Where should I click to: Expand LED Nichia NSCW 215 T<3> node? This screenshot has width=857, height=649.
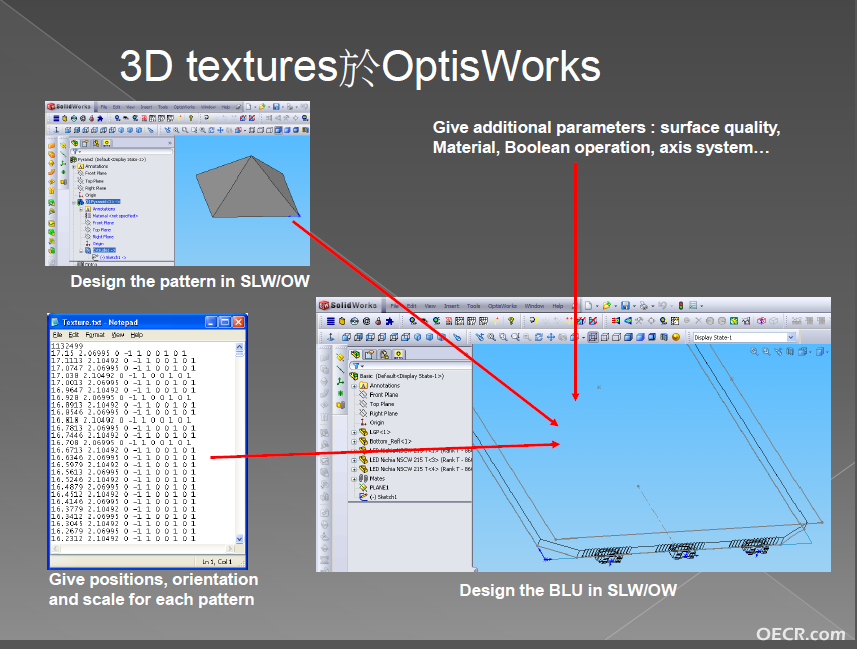[354, 460]
